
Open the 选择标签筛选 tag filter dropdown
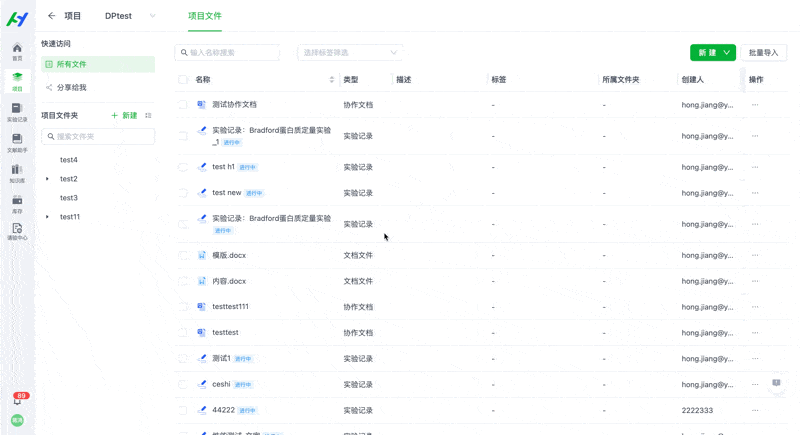click(349, 53)
